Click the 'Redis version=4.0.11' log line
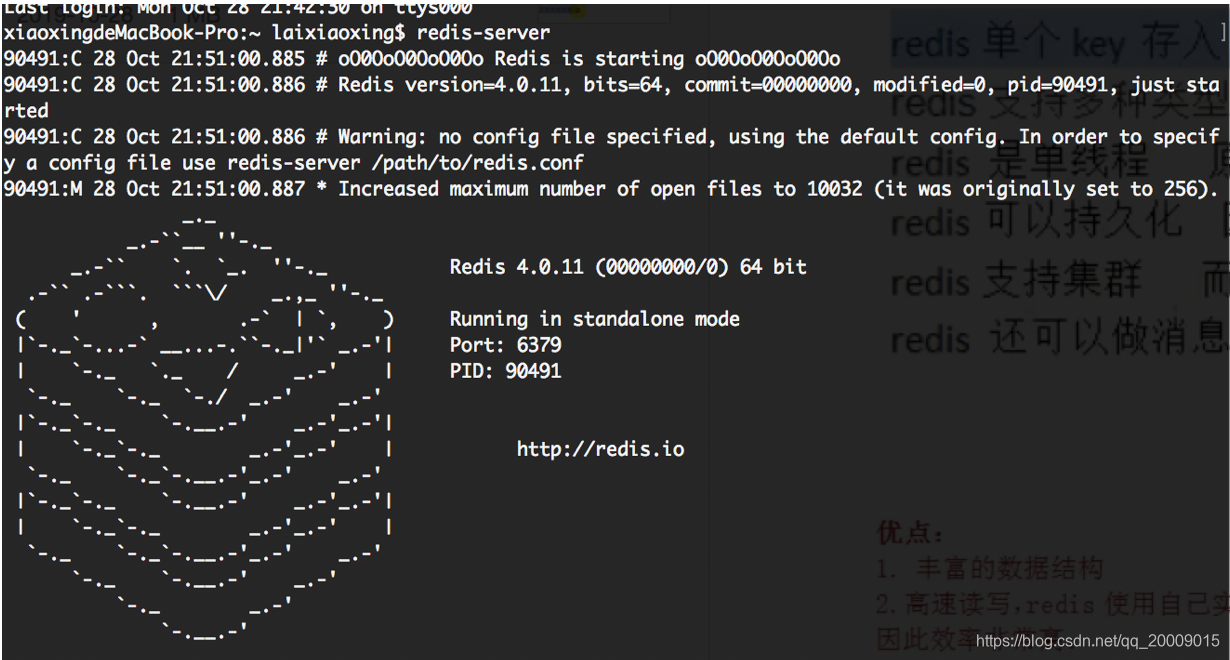 pyautogui.click(x=612, y=97)
